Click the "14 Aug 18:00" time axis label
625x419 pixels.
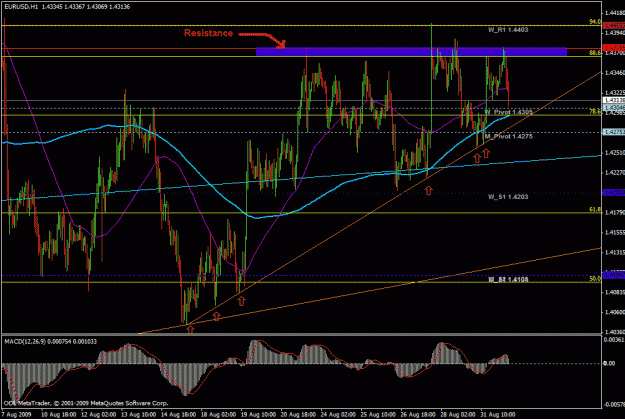[x=178, y=414]
